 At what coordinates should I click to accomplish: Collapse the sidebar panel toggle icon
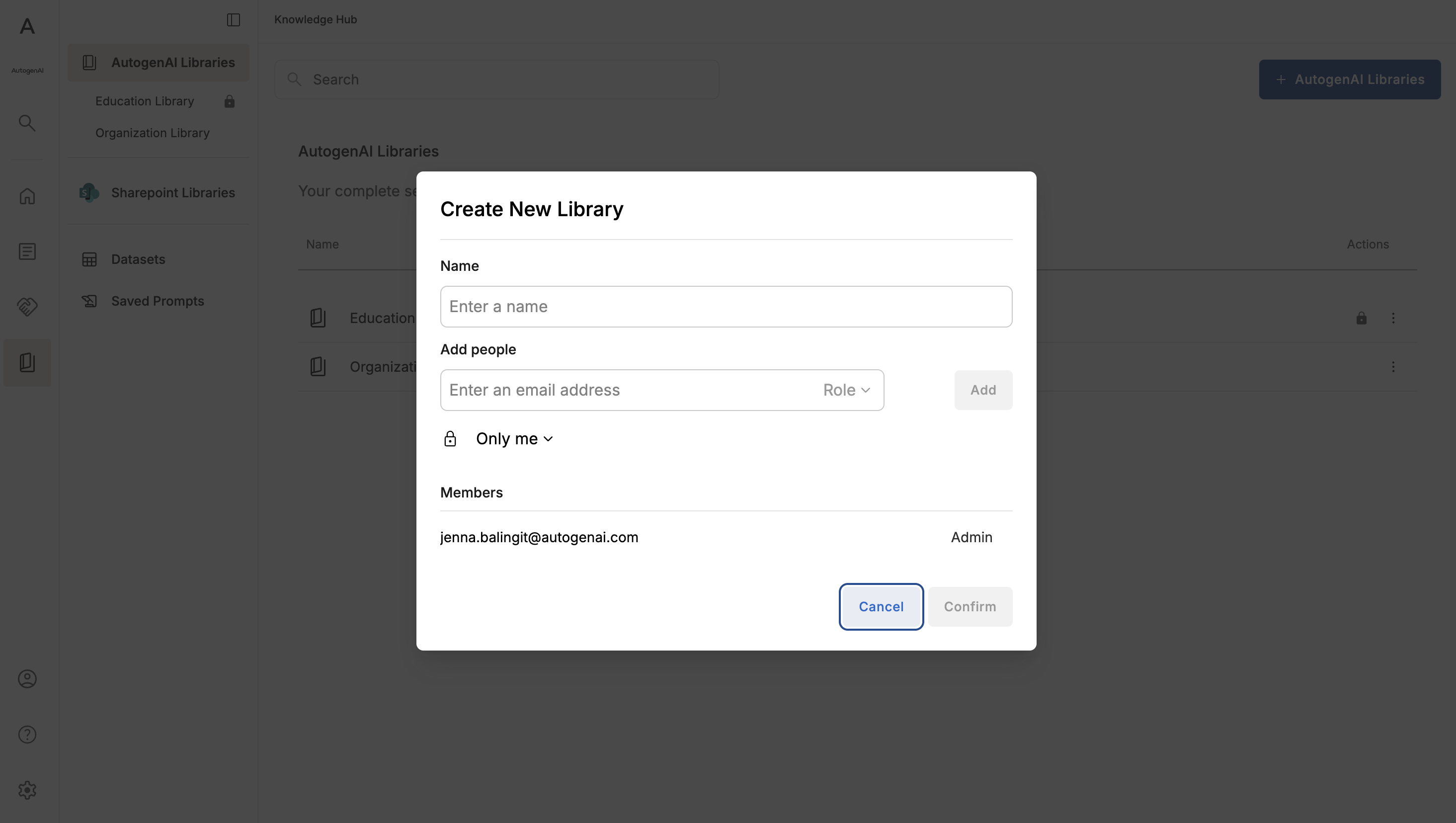[x=234, y=20]
